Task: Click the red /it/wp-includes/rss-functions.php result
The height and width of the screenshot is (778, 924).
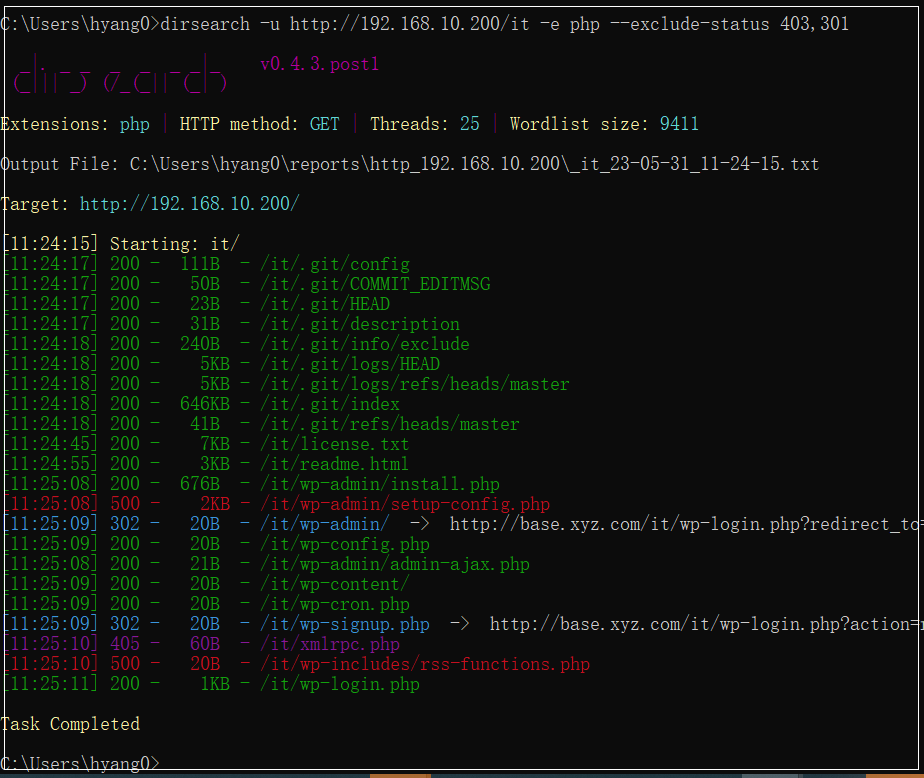Action: click(x=425, y=664)
